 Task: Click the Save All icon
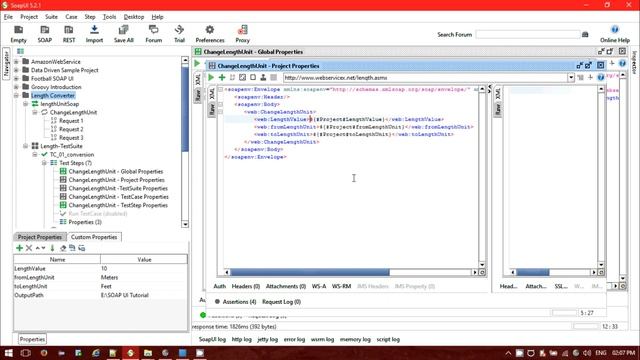[124, 34]
